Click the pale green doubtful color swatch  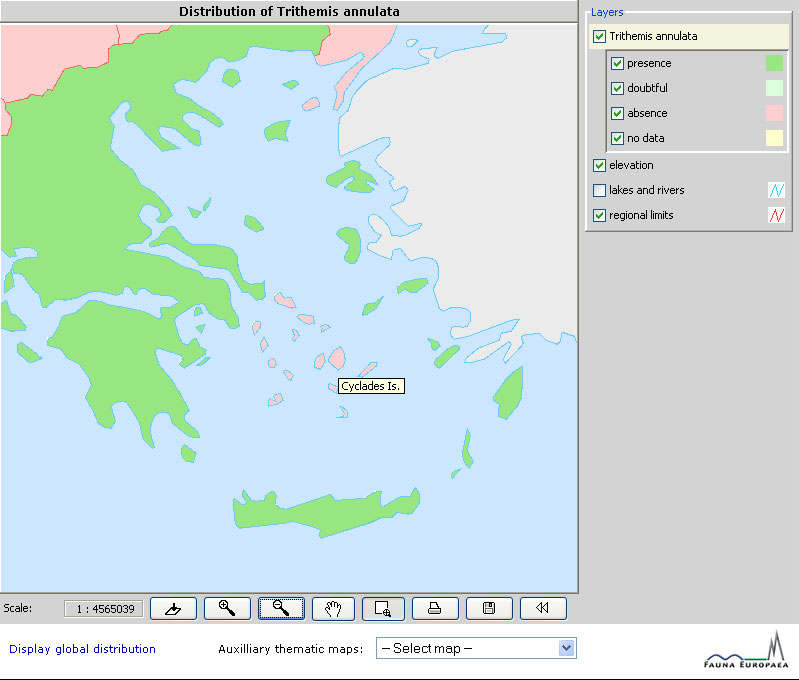coord(774,88)
